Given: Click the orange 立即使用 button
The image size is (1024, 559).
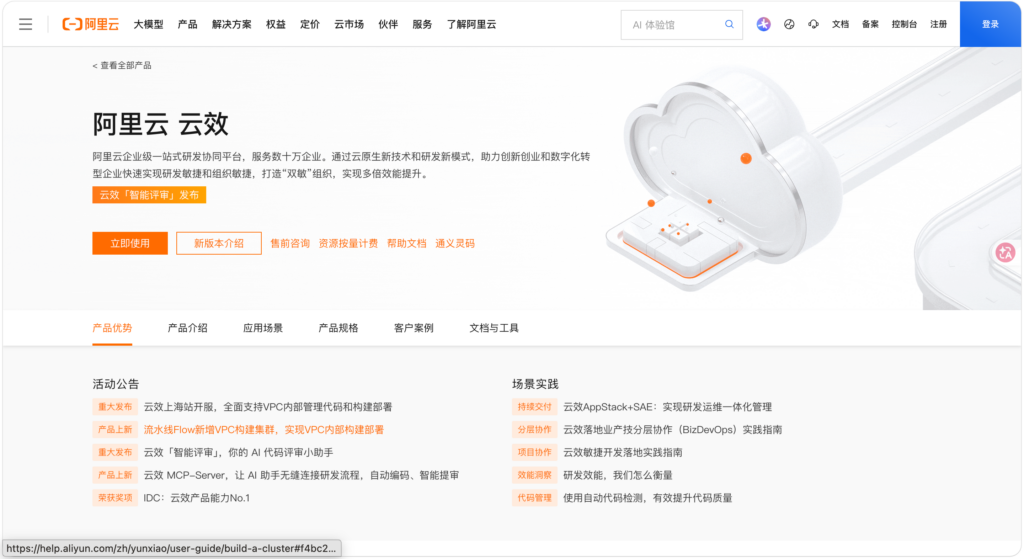Looking at the screenshot, I should point(130,243).
